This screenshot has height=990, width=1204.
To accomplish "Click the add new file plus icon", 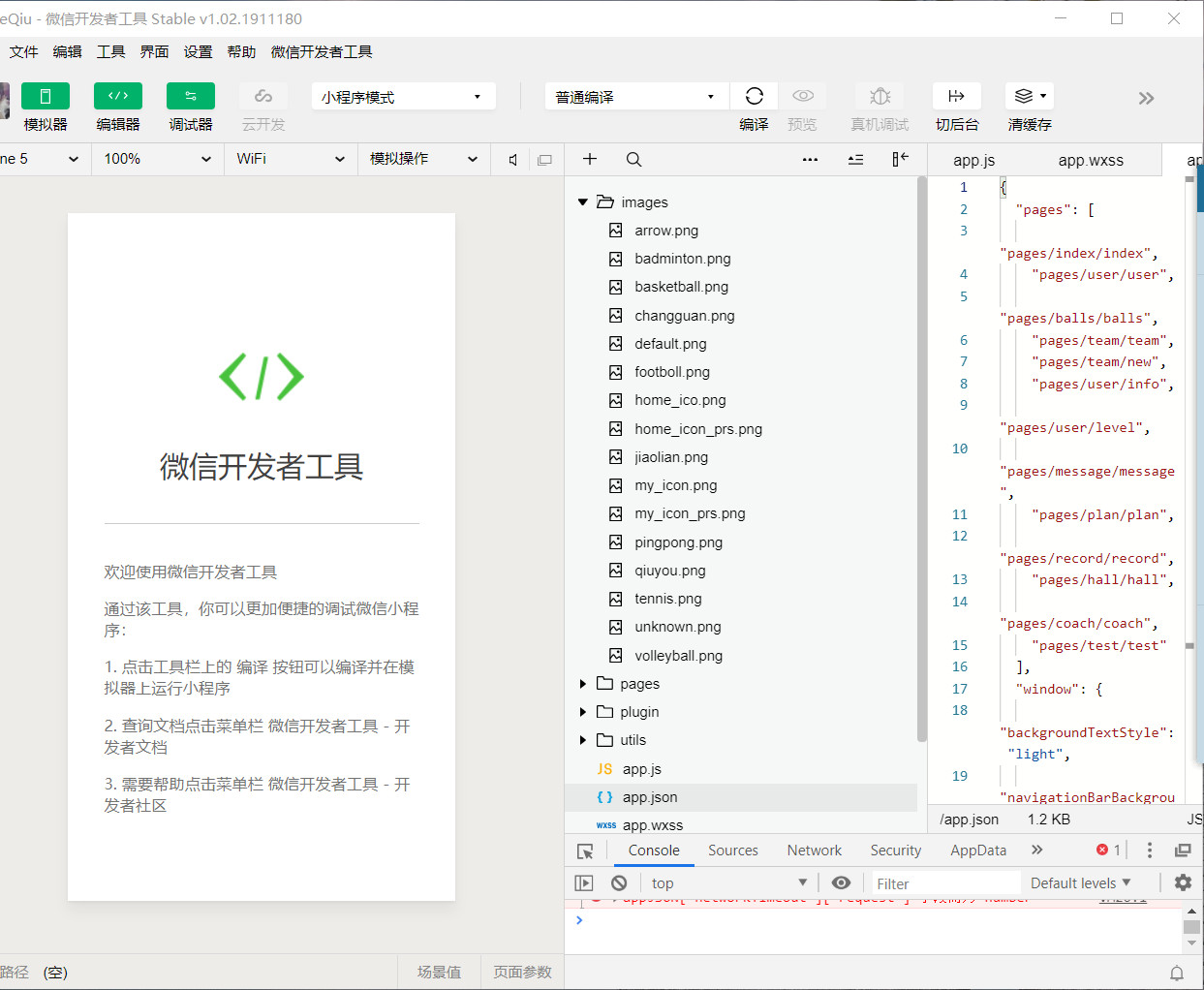I will tap(589, 159).
